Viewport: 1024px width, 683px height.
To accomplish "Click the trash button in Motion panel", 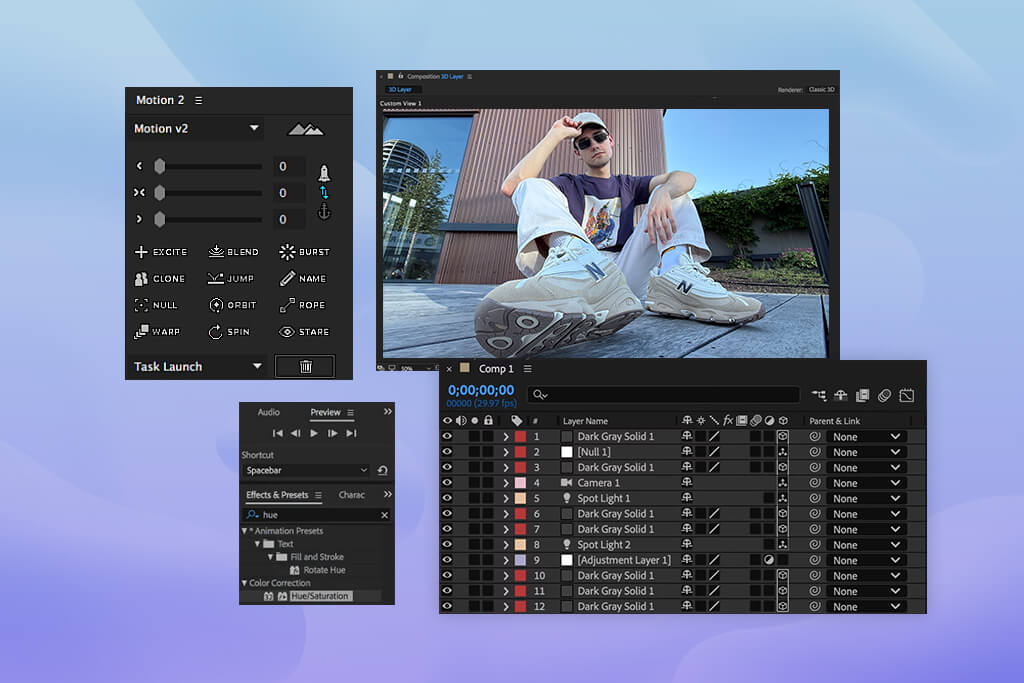I will [305, 366].
